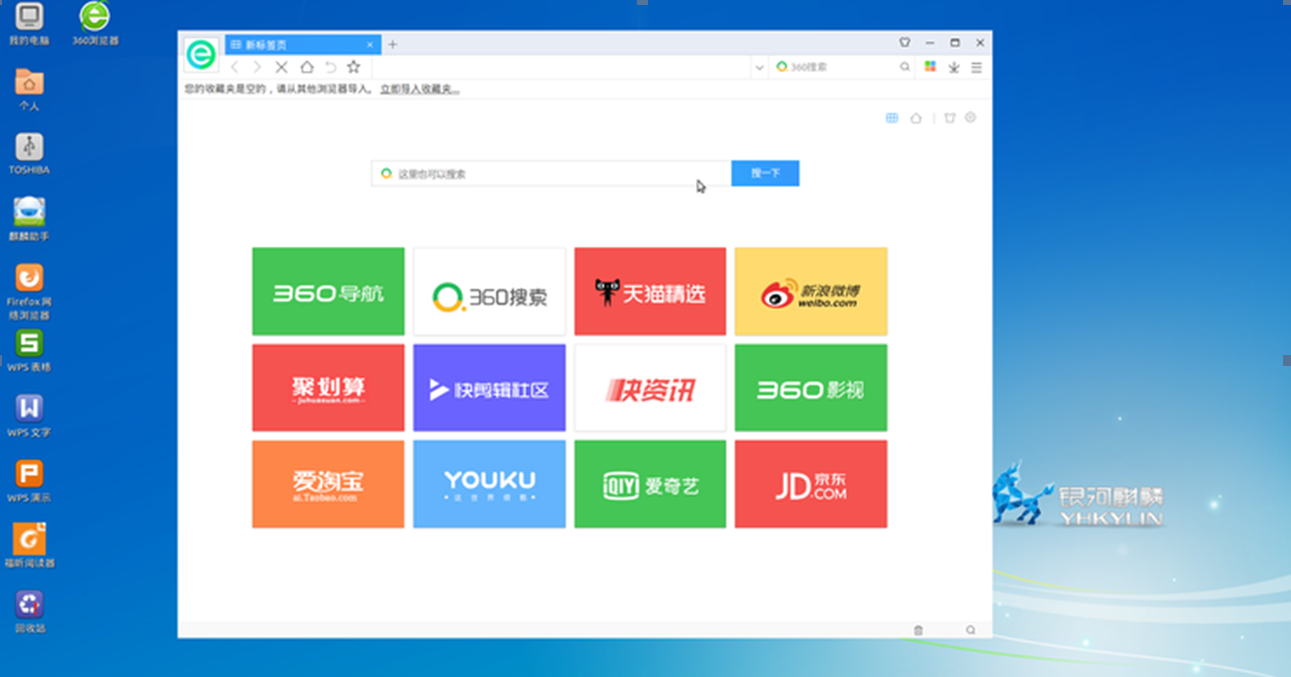
Task: Click the address bar field
Action: coord(561,67)
